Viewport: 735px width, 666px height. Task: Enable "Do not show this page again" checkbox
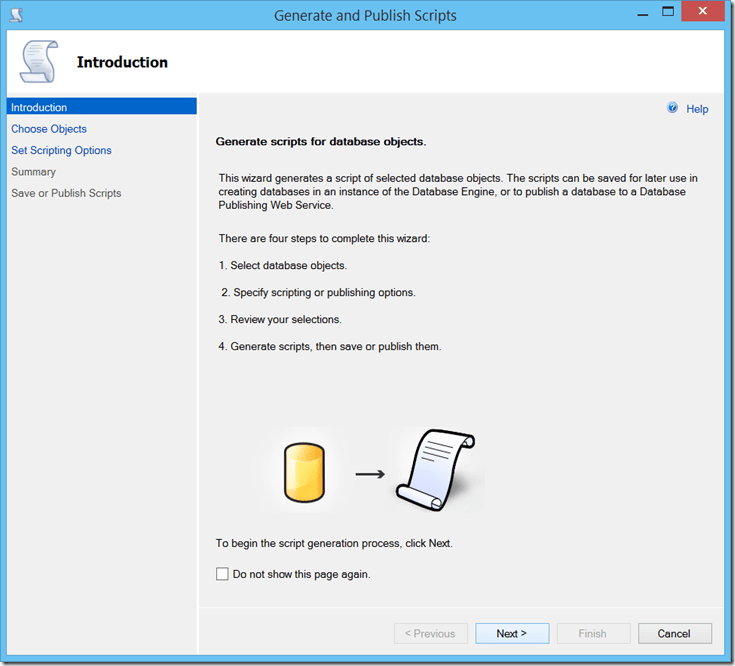click(222, 574)
